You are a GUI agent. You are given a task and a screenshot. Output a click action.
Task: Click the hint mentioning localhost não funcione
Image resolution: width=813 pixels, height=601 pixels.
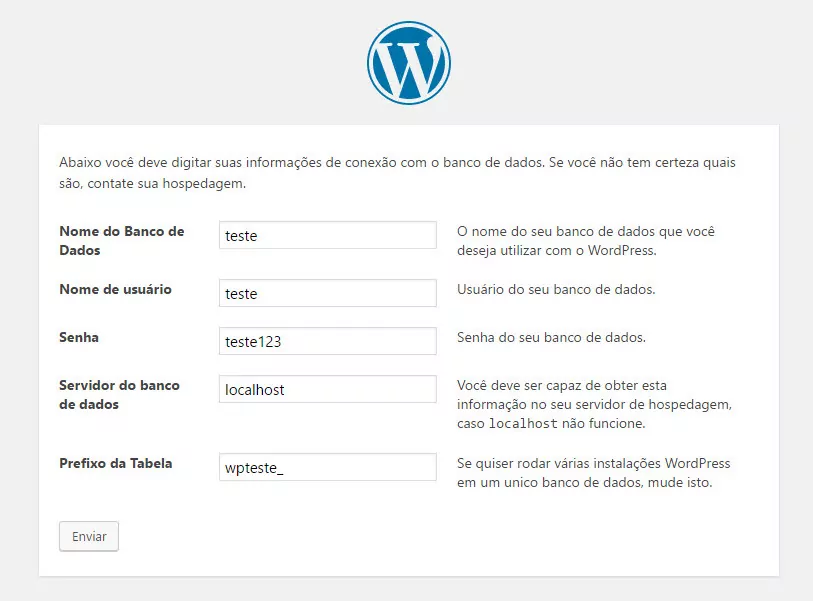point(594,404)
